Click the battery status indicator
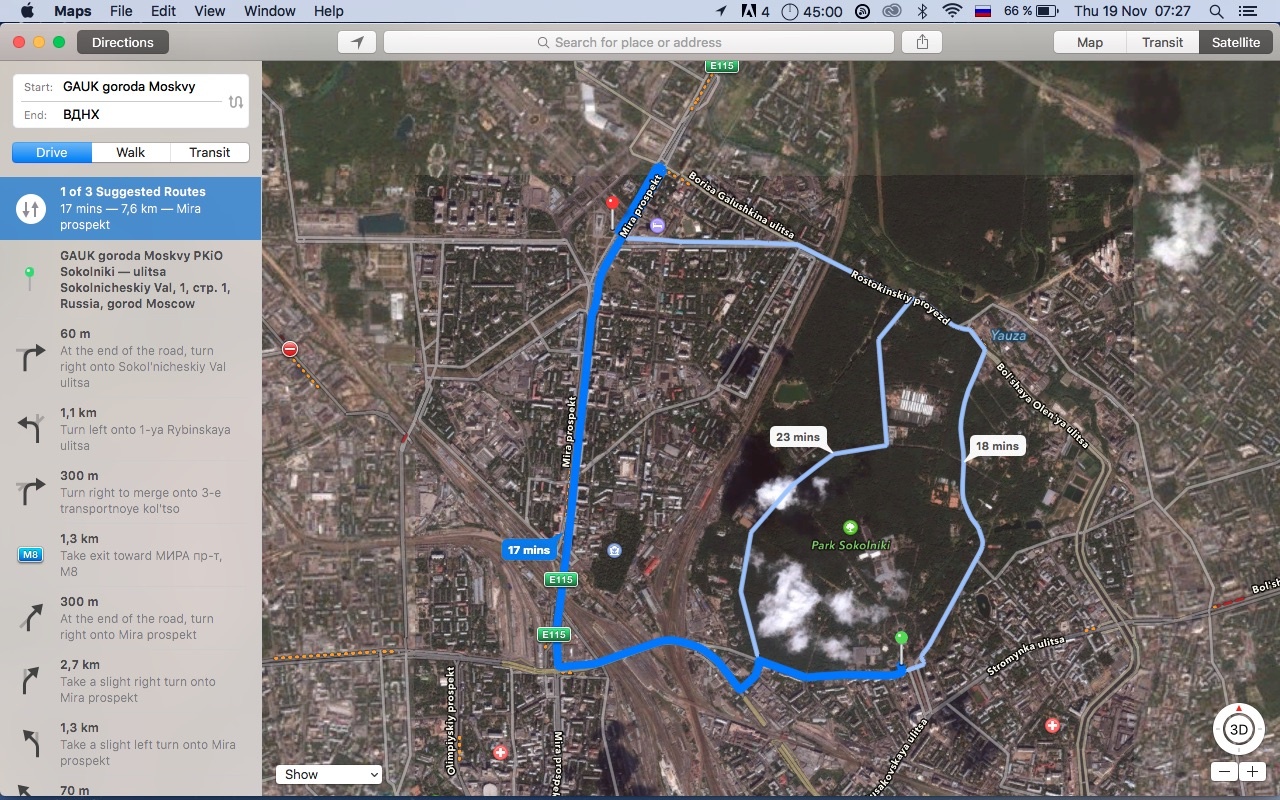The width and height of the screenshot is (1280, 800). click(1031, 11)
